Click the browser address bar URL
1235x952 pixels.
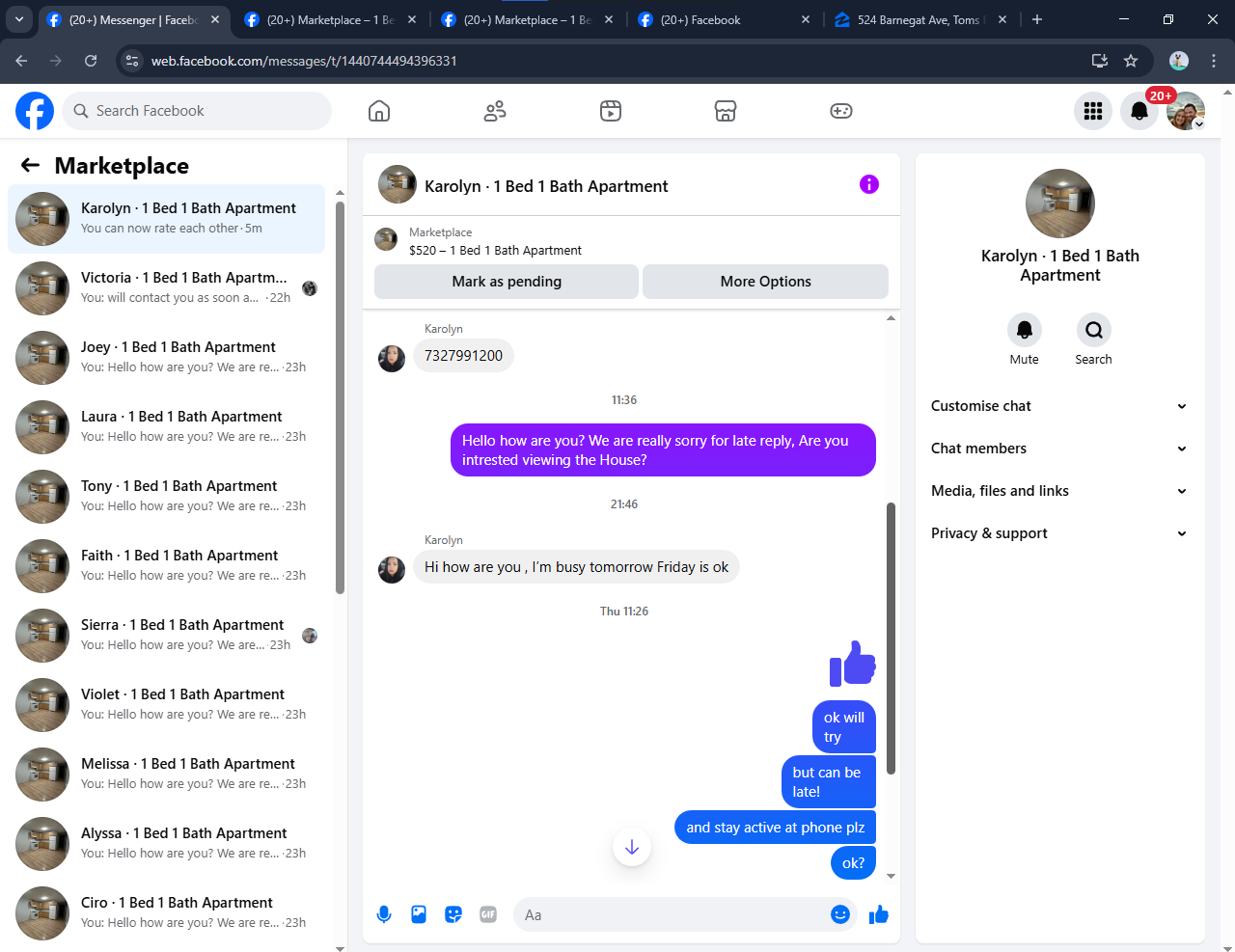pyautogui.click(x=304, y=61)
